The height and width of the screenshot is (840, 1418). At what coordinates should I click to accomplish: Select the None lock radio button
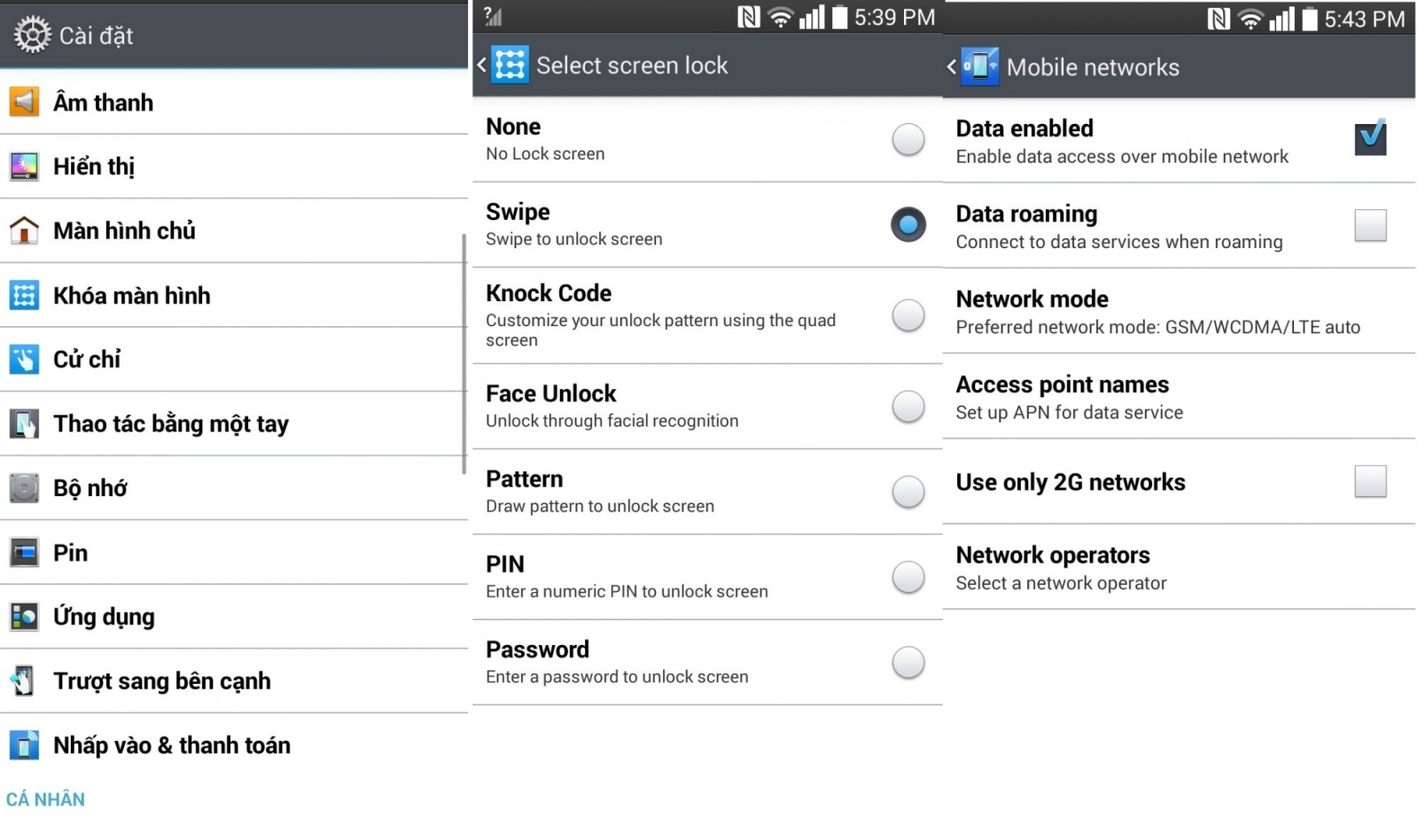coord(908,139)
